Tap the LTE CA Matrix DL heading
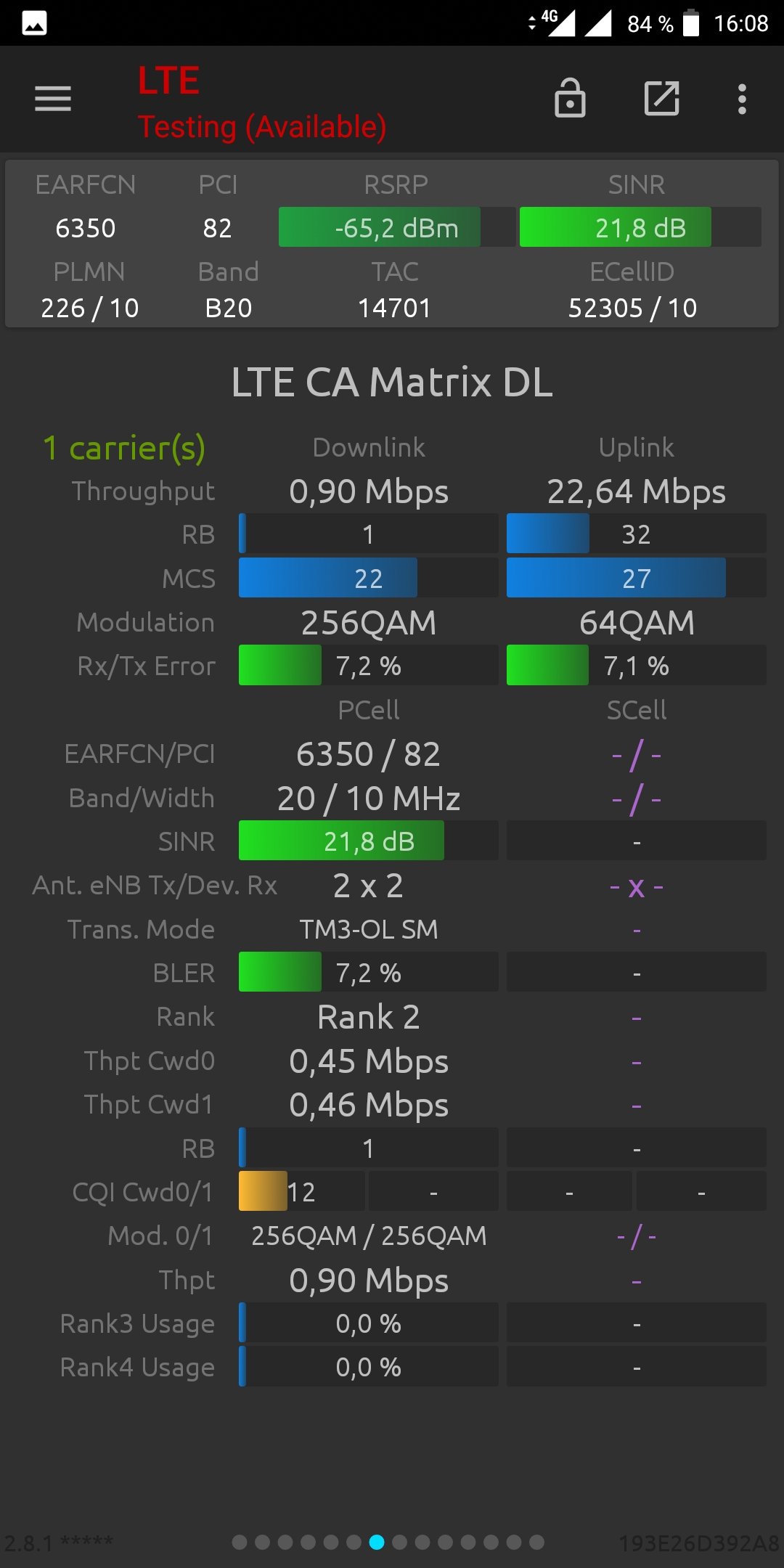Image resolution: width=784 pixels, height=1568 pixels. click(x=392, y=382)
